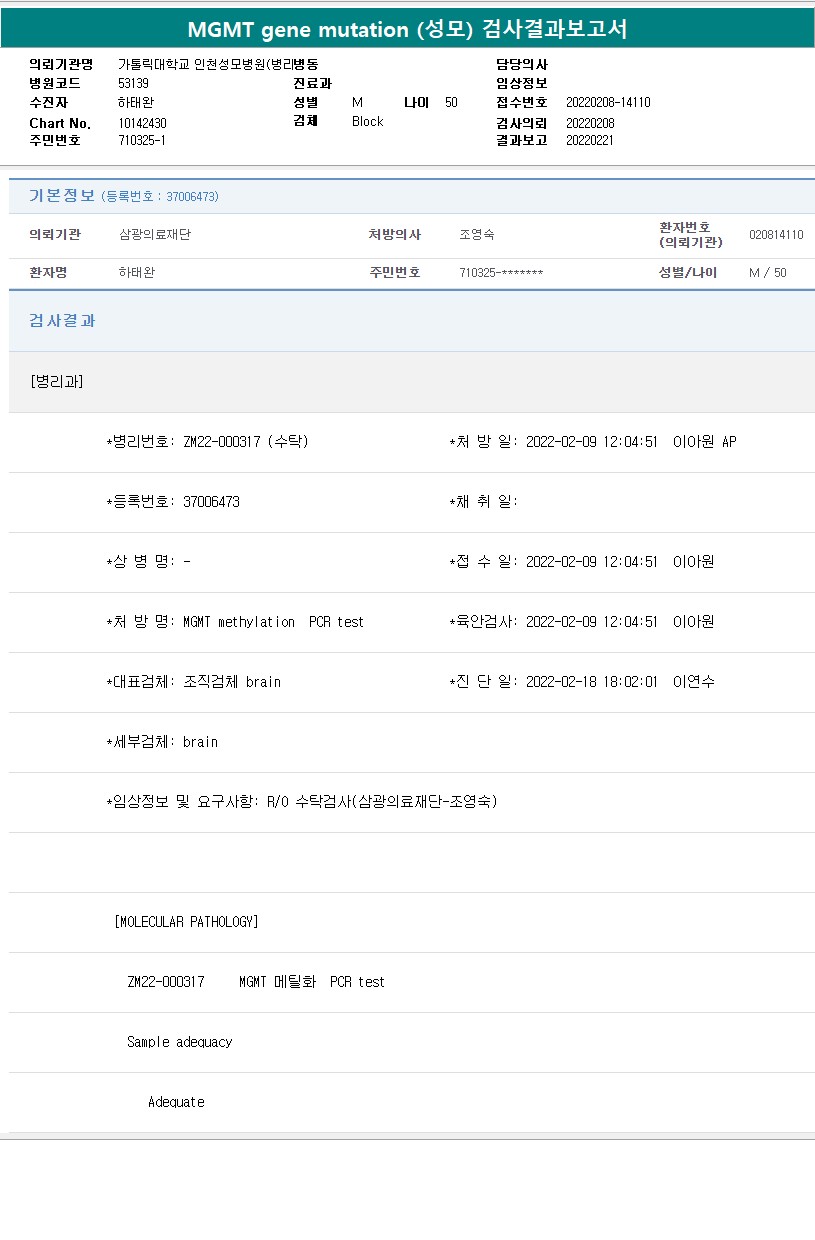Click the reception number 20220208-14110
Viewport: 815px width, 1240px height.
pyautogui.click(x=608, y=102)
